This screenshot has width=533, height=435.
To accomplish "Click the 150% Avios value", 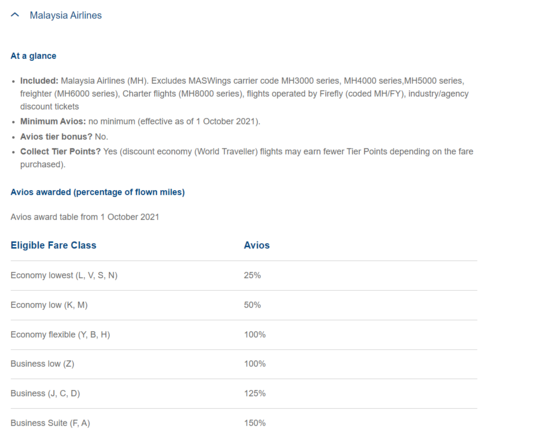I will coord(255,423).
